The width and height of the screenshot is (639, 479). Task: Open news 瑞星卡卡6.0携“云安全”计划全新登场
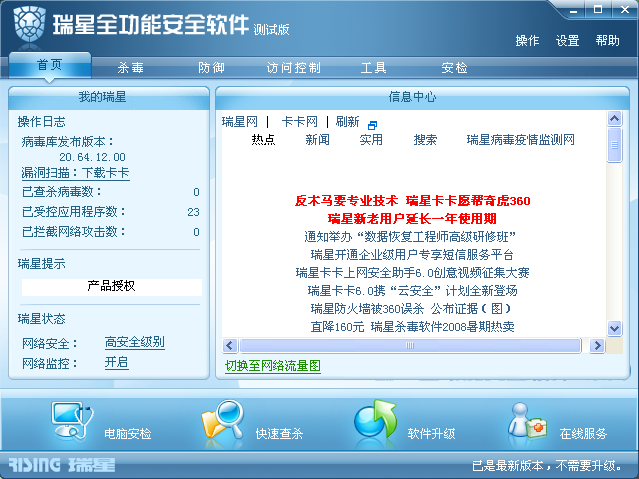(412, 291)
